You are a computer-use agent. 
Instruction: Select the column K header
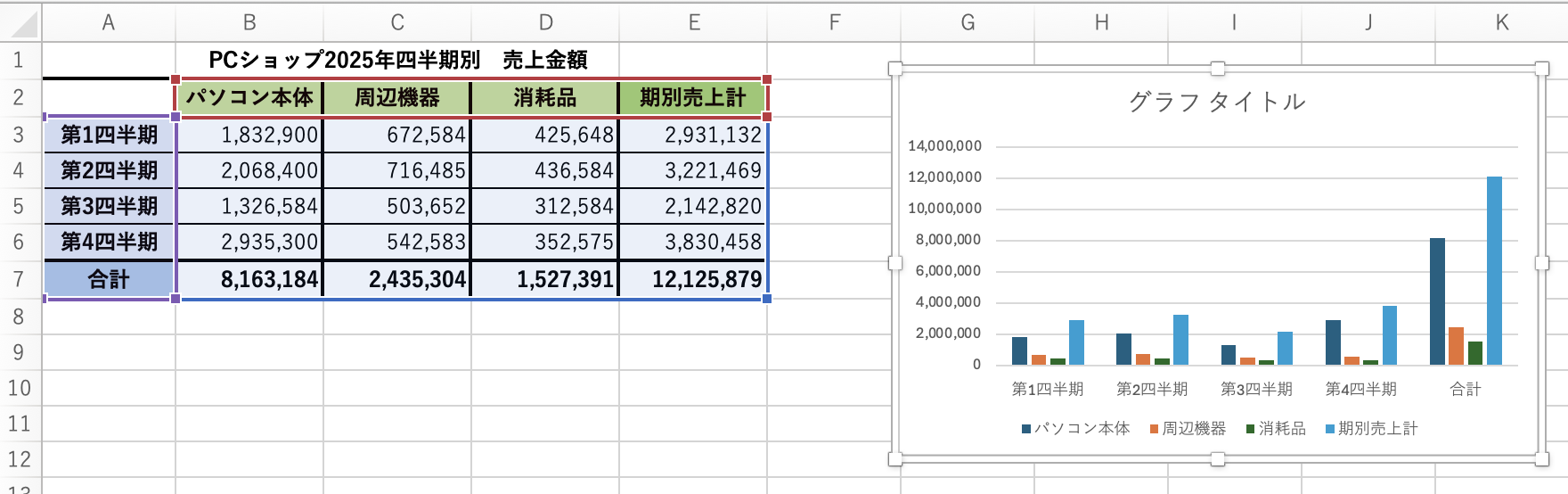point(1502,22)
